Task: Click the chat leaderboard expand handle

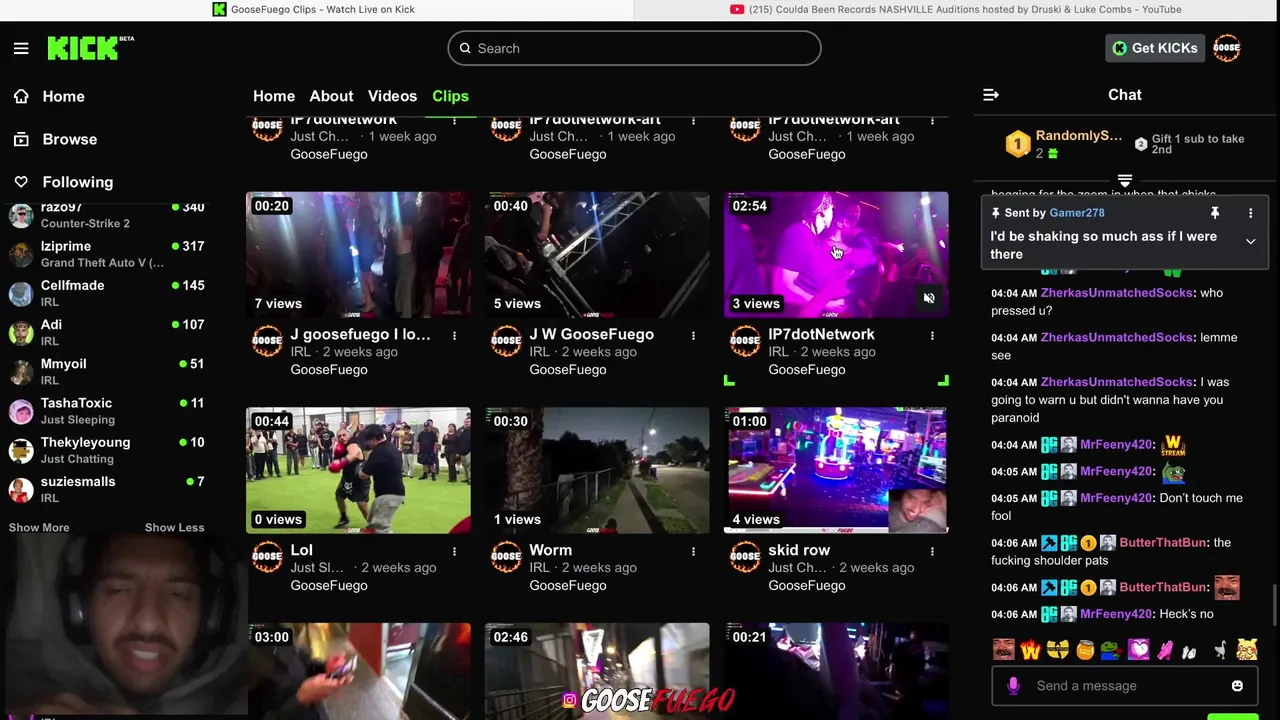Action: click(1125, 181)
